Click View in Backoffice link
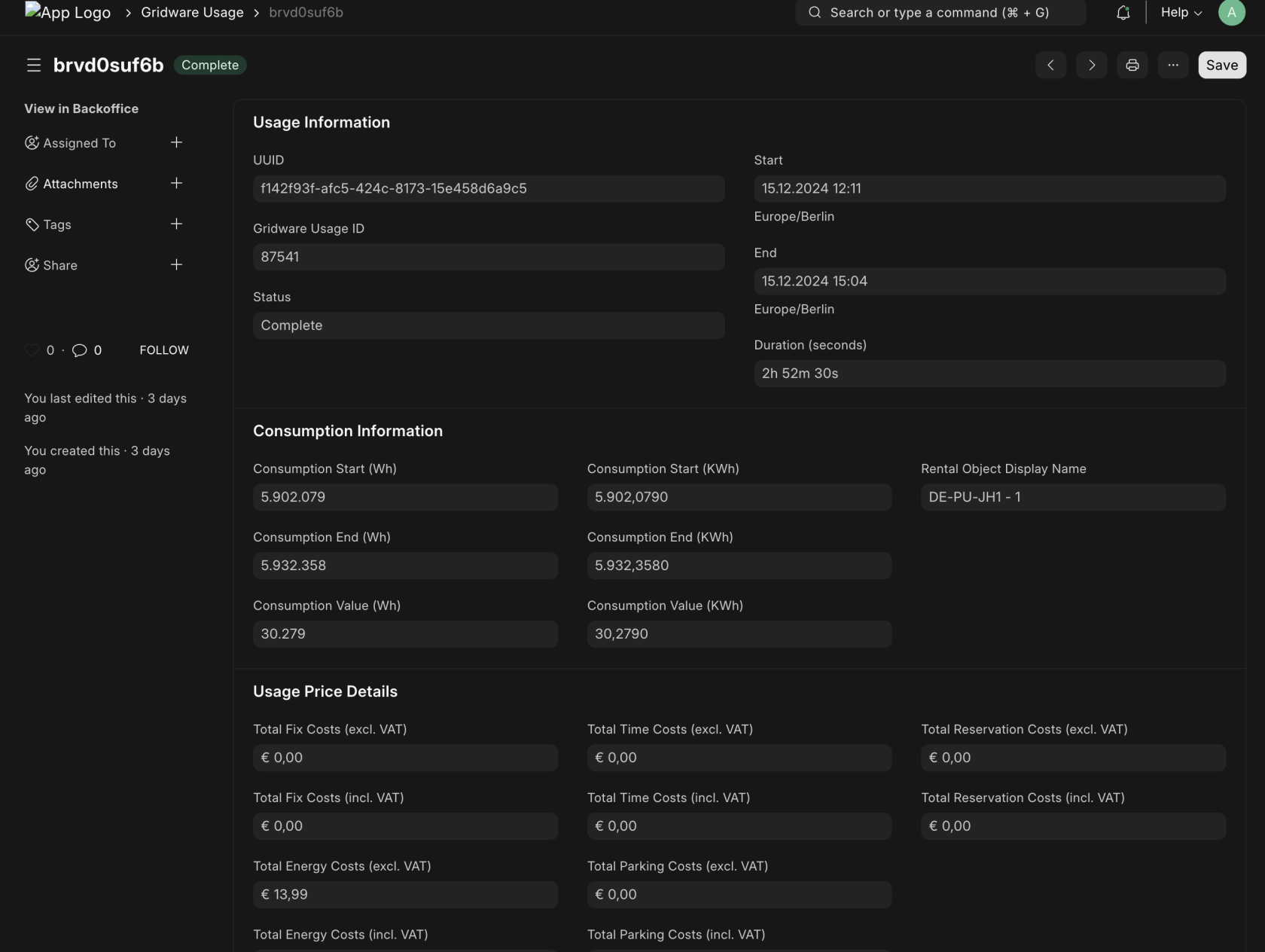The height and width of the screenshot is (952, 1265). tap(81, 108)
